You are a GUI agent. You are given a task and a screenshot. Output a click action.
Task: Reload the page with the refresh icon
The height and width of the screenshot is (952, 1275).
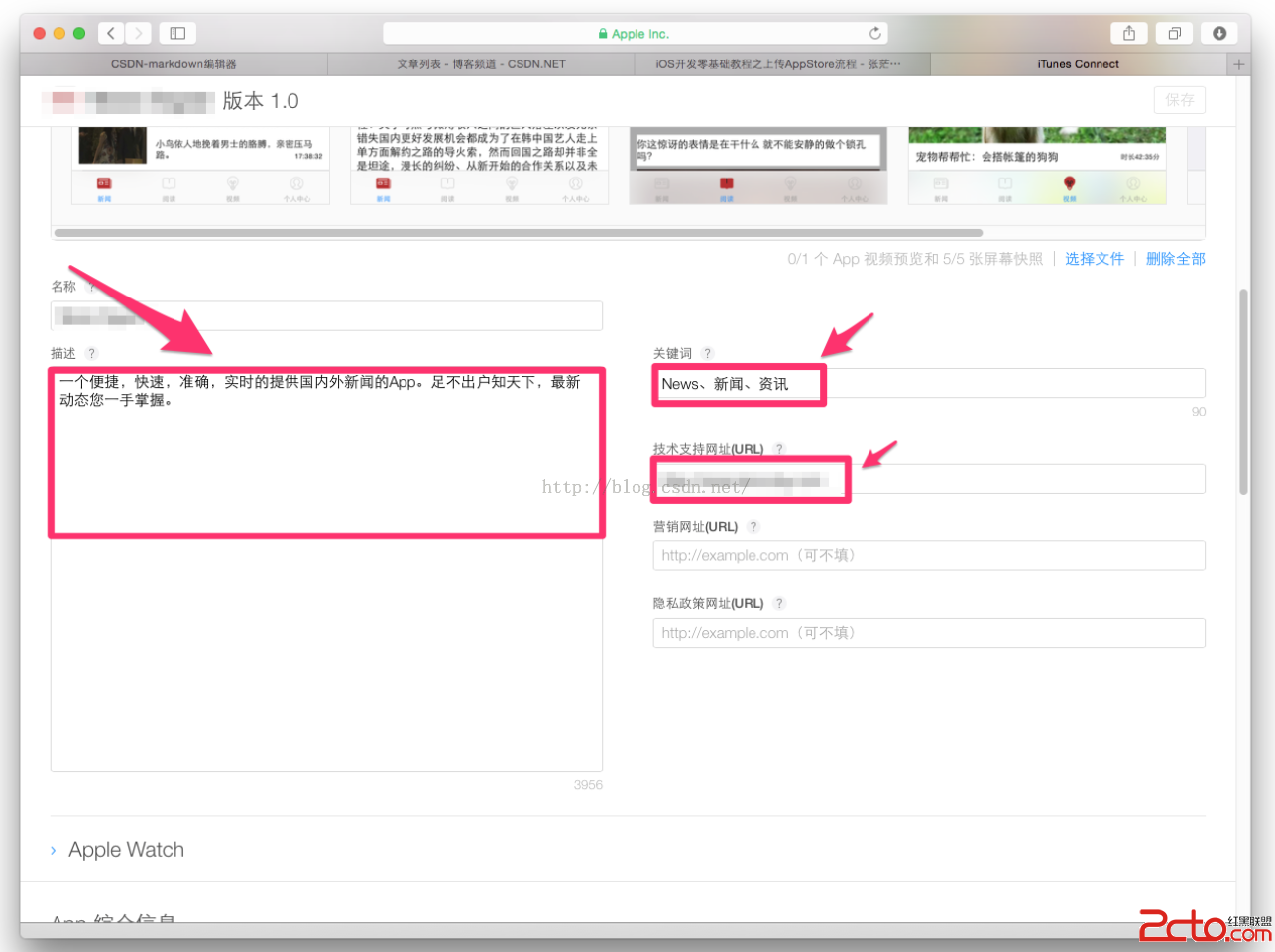pos(874,33)
